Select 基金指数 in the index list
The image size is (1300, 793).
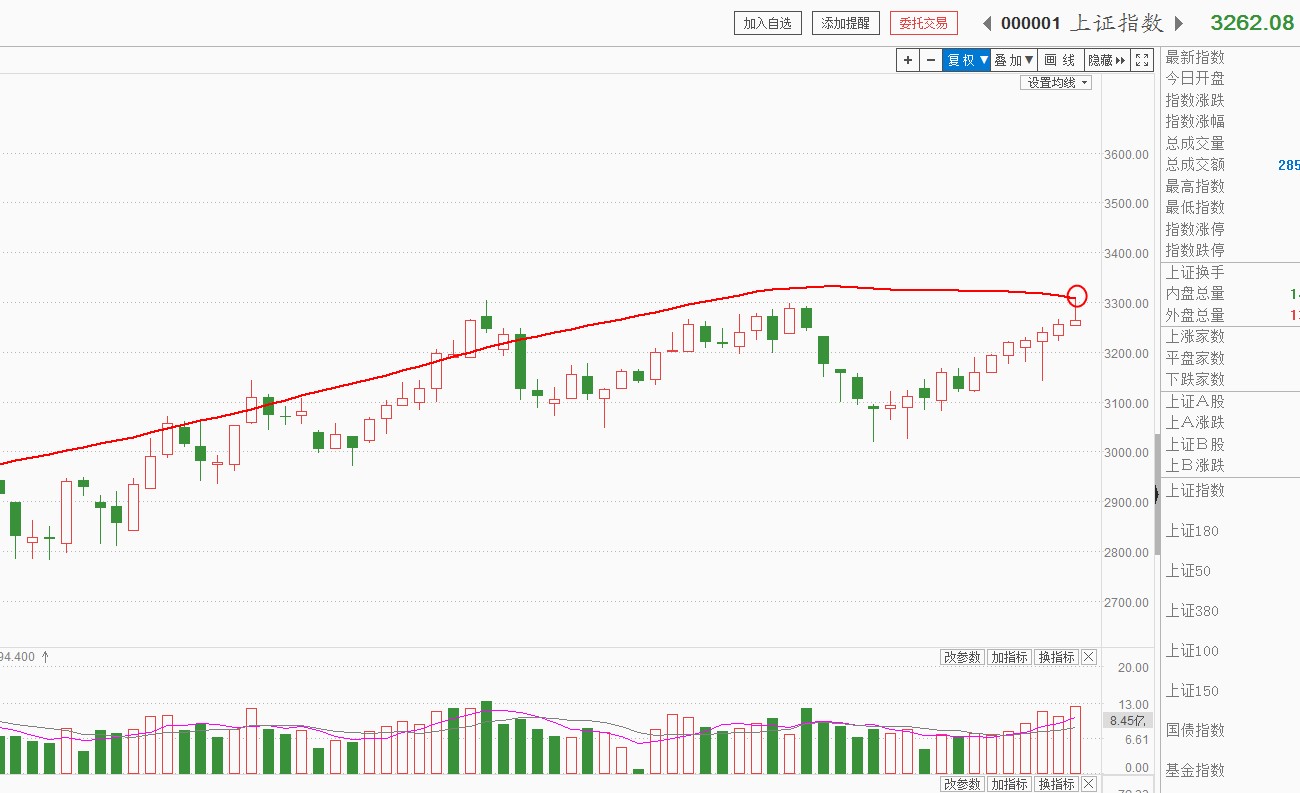click(x=1195, y=770)
